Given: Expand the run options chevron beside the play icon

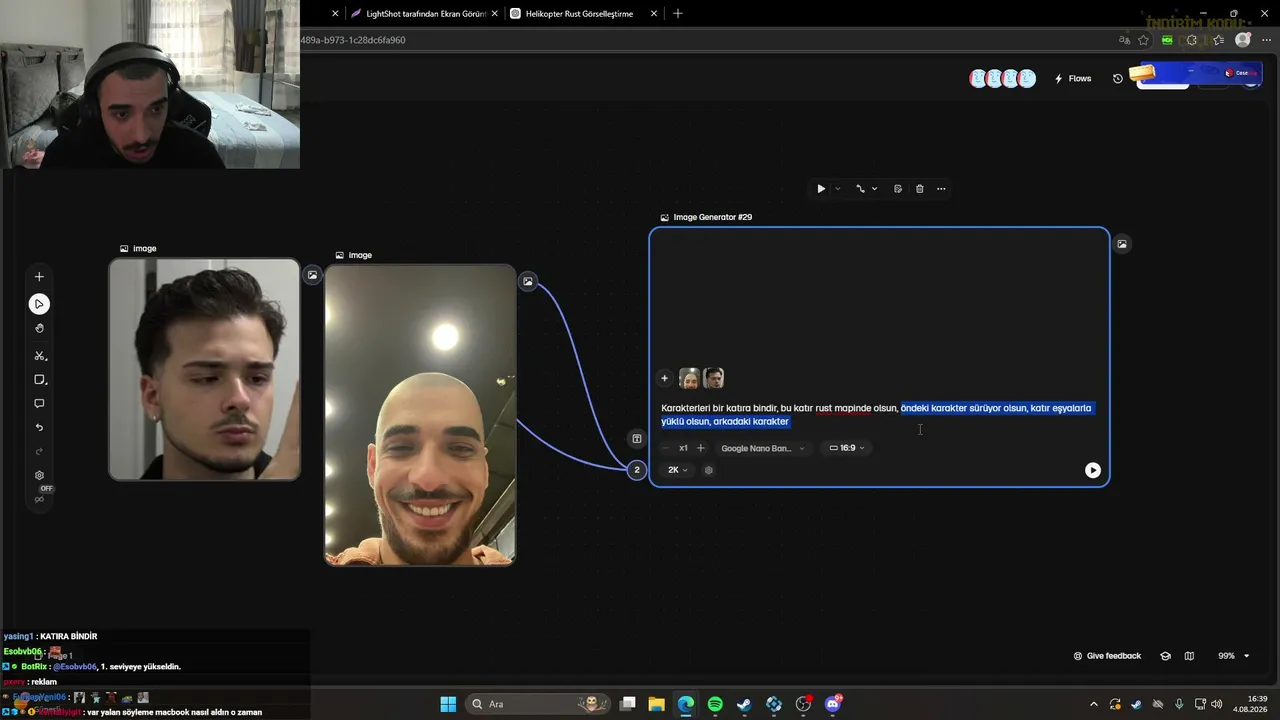Looking at the screenshot, I should 838,189.
